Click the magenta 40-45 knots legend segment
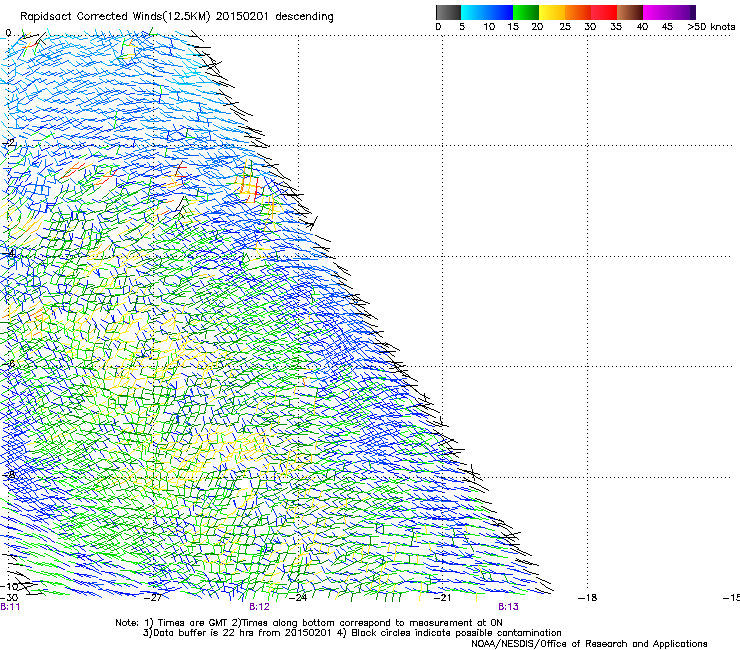This screenshot has width=740, height=650. pyautogui.click(x=656, y=12)
